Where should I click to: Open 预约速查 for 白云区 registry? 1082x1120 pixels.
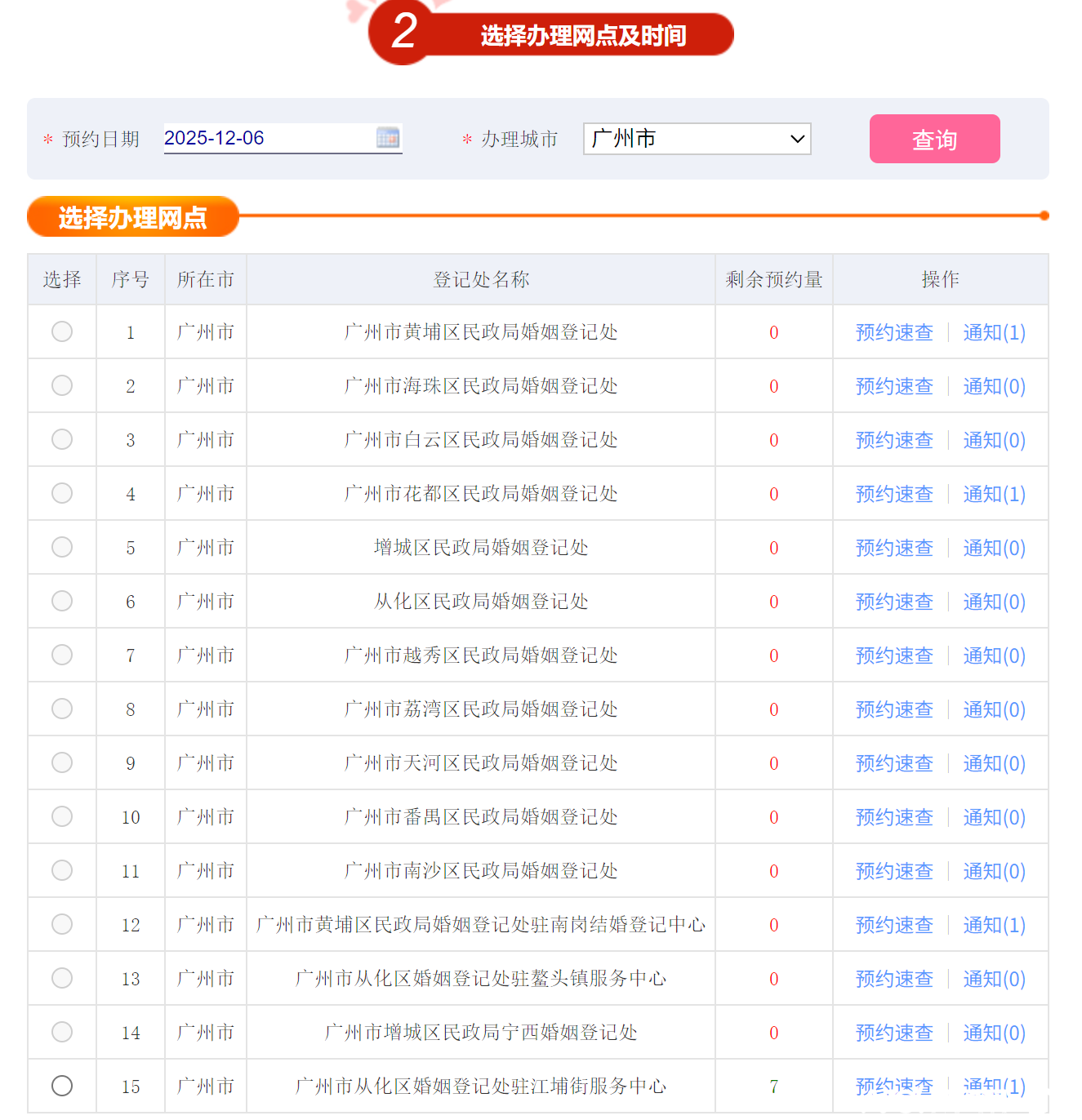[894, 440]
